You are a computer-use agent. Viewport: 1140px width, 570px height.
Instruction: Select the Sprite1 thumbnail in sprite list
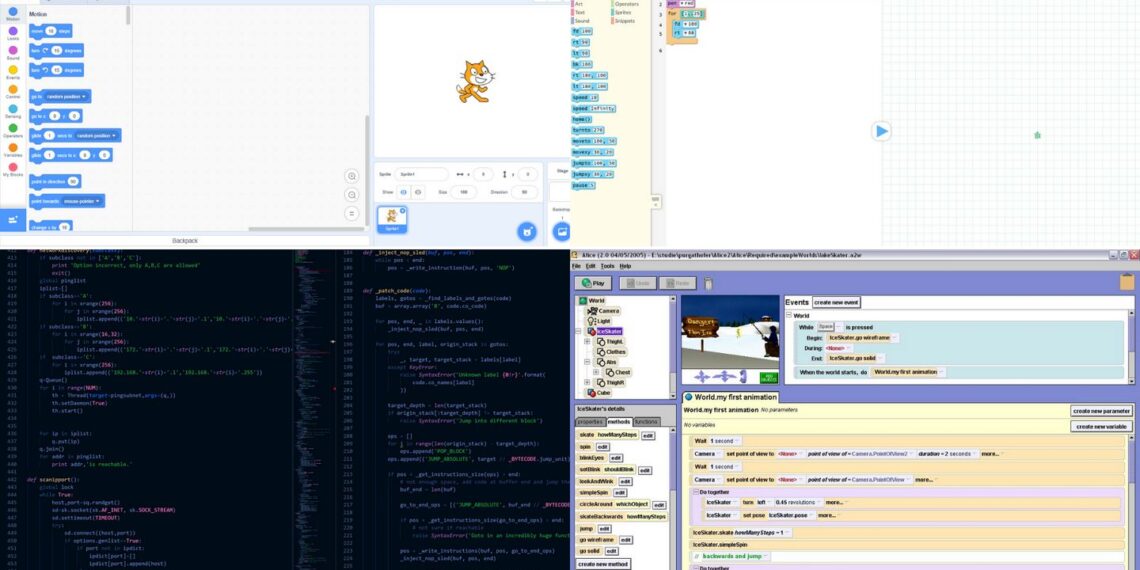pyautogui.click(x=392, y=220)
